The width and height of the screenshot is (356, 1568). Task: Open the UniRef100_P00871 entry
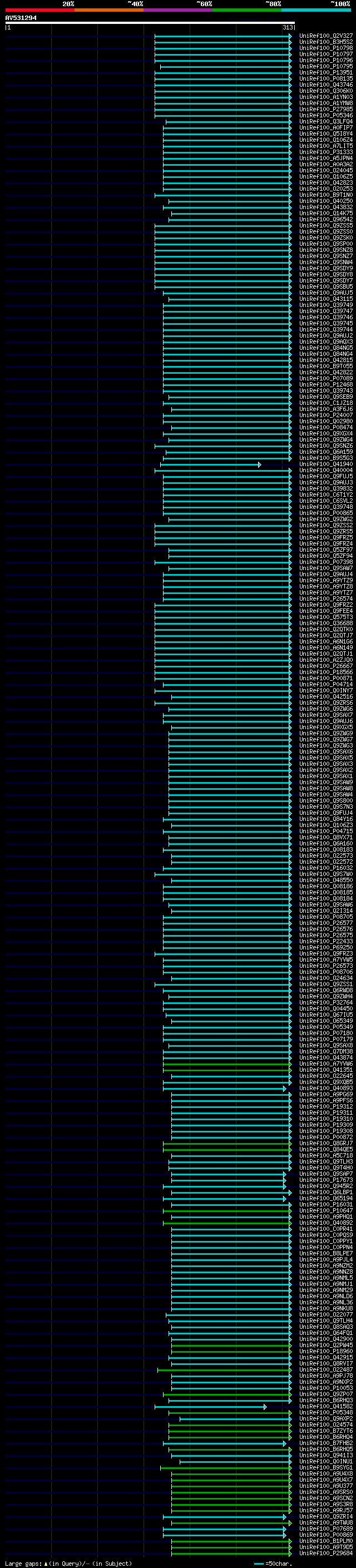coord(326,678)
